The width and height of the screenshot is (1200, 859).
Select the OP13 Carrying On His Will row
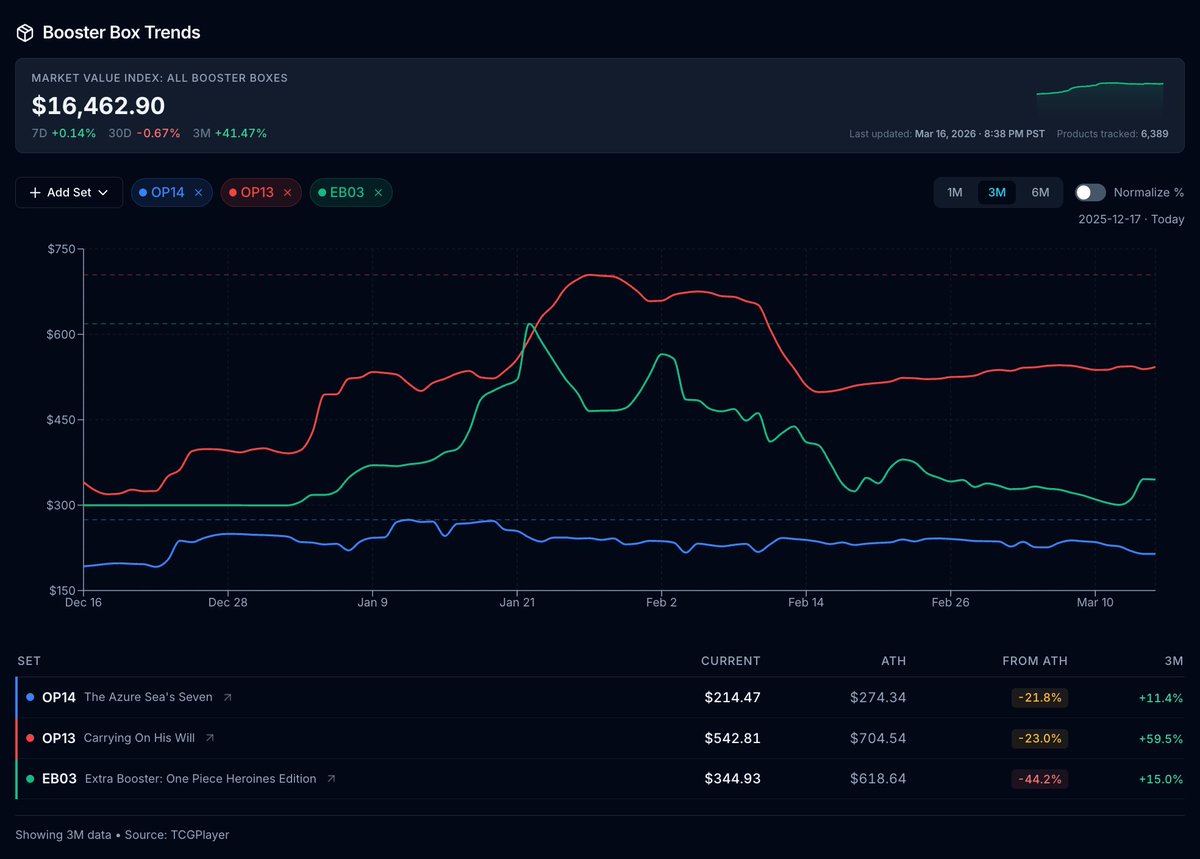coord(600,739)
